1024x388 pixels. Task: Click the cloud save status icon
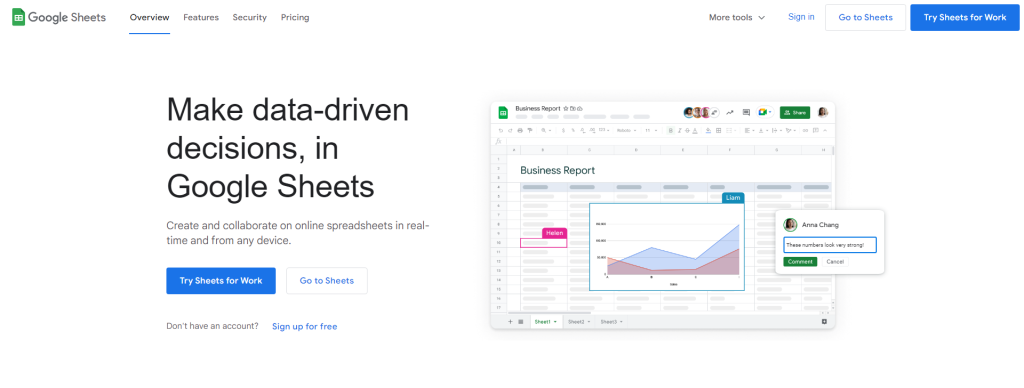coord(580,108)
